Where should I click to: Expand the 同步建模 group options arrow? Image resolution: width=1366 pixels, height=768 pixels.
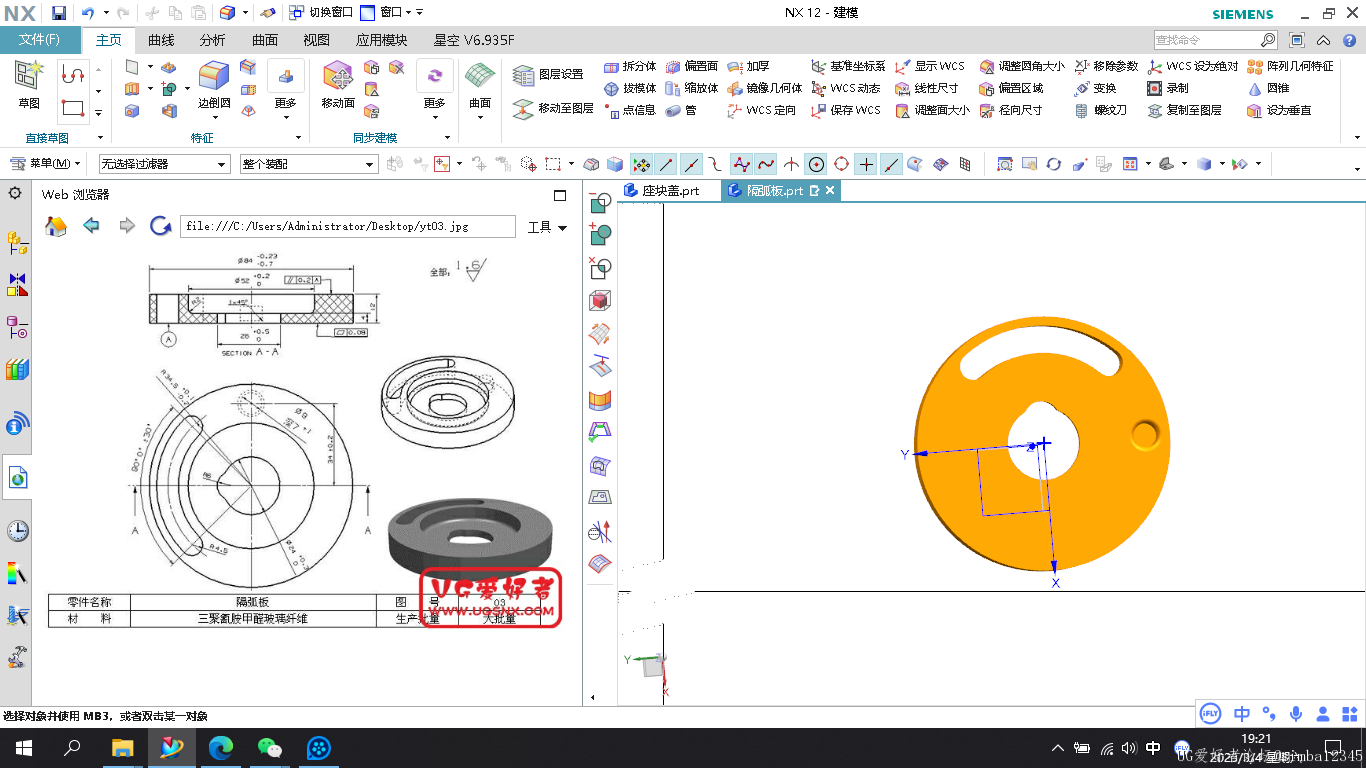pos(447,137)
